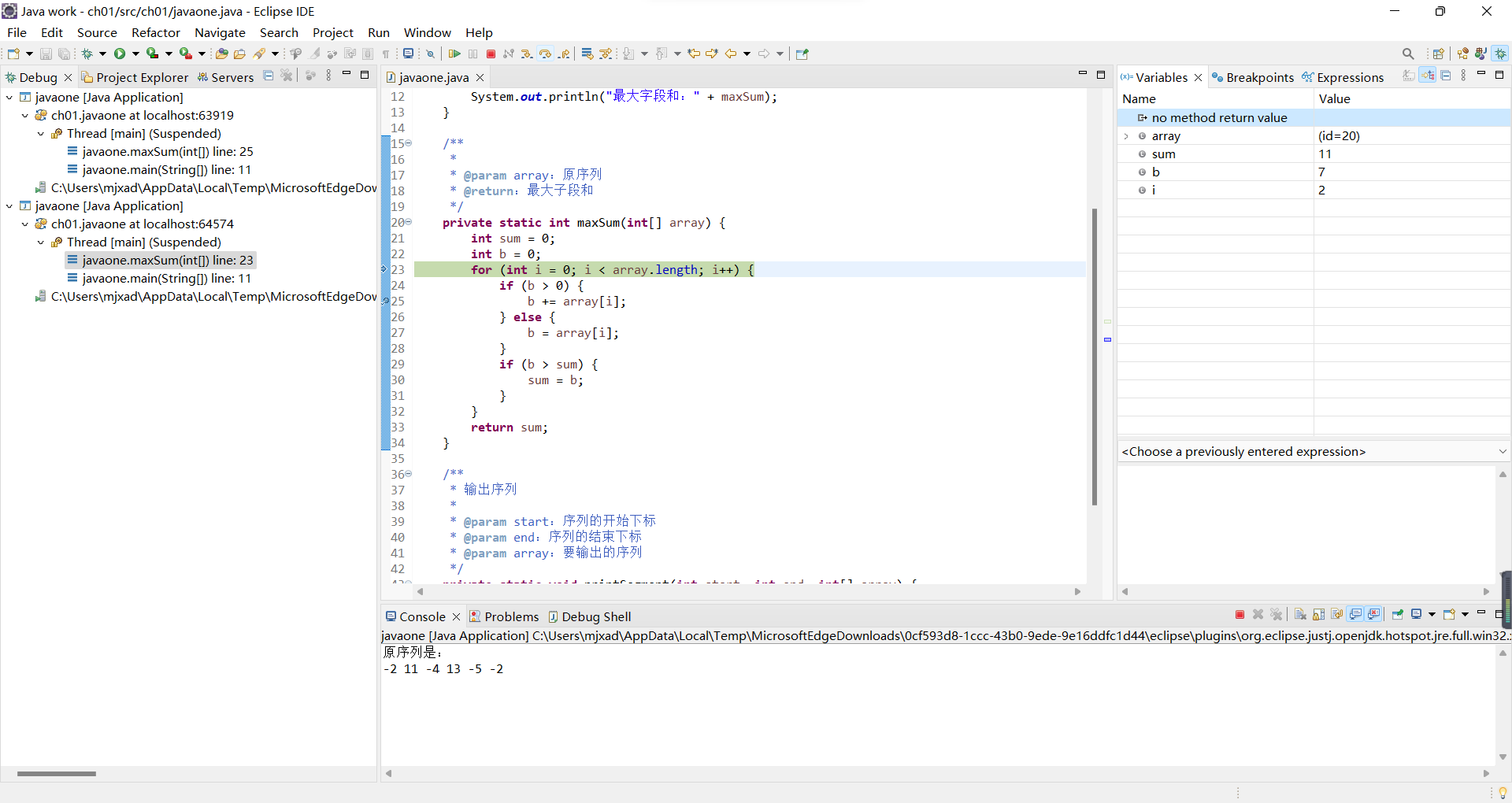This screenshot has height=803, width=1512.
Task: Select stack frame javaone.maxSum line: 25
Action: pyautogui.click(x=160, y=152)
